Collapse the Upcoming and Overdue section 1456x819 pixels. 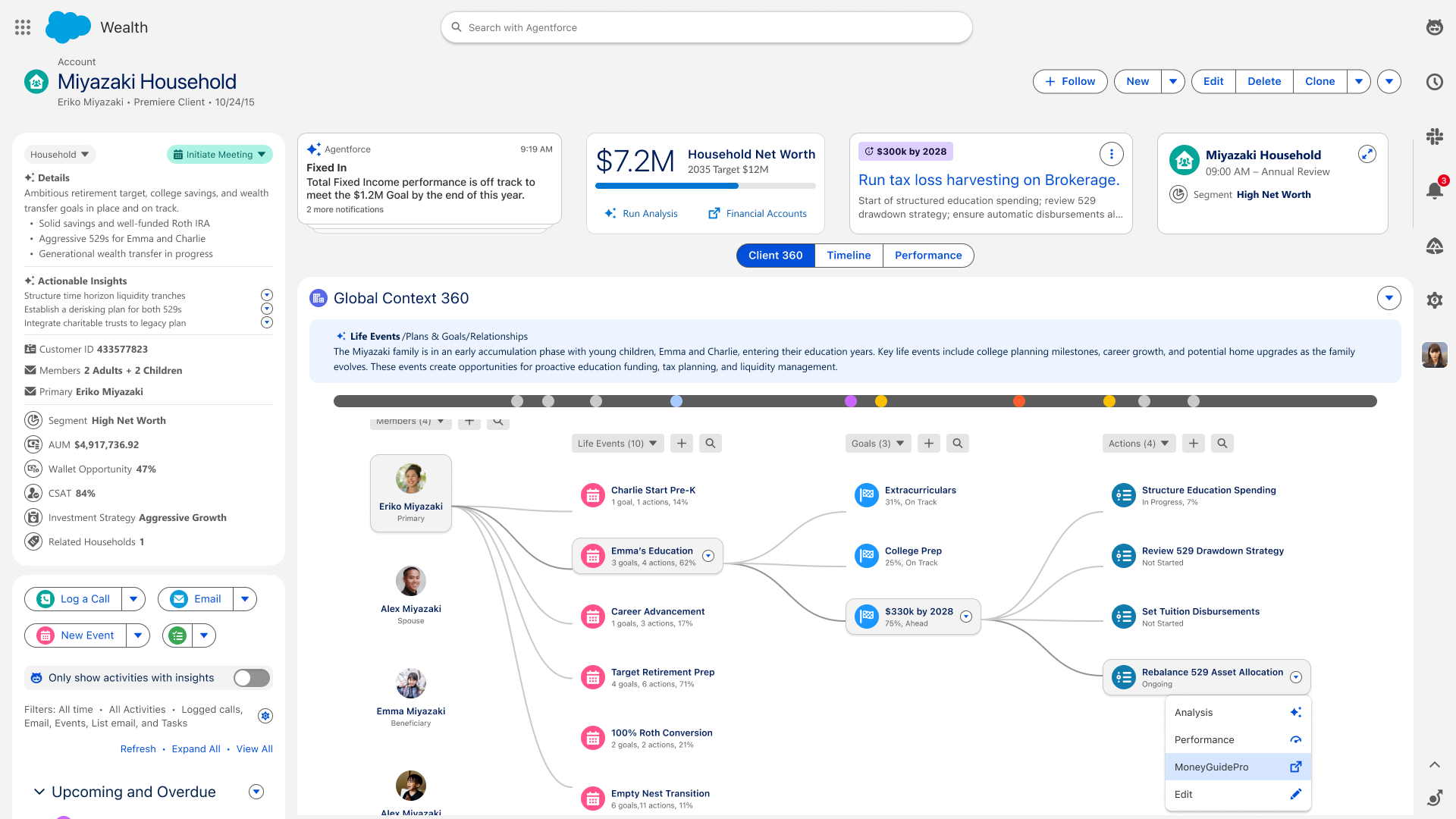[x=39, y=792]
